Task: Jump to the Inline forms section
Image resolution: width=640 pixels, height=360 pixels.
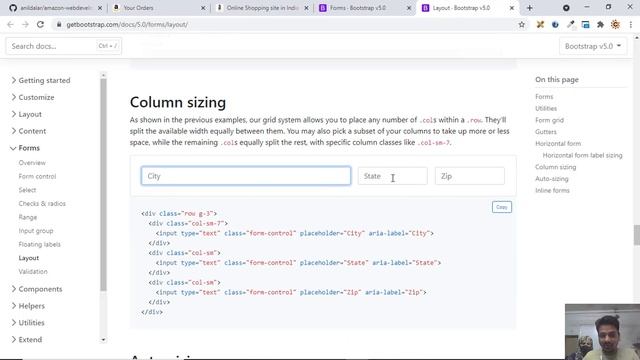Action: [552, 190]
